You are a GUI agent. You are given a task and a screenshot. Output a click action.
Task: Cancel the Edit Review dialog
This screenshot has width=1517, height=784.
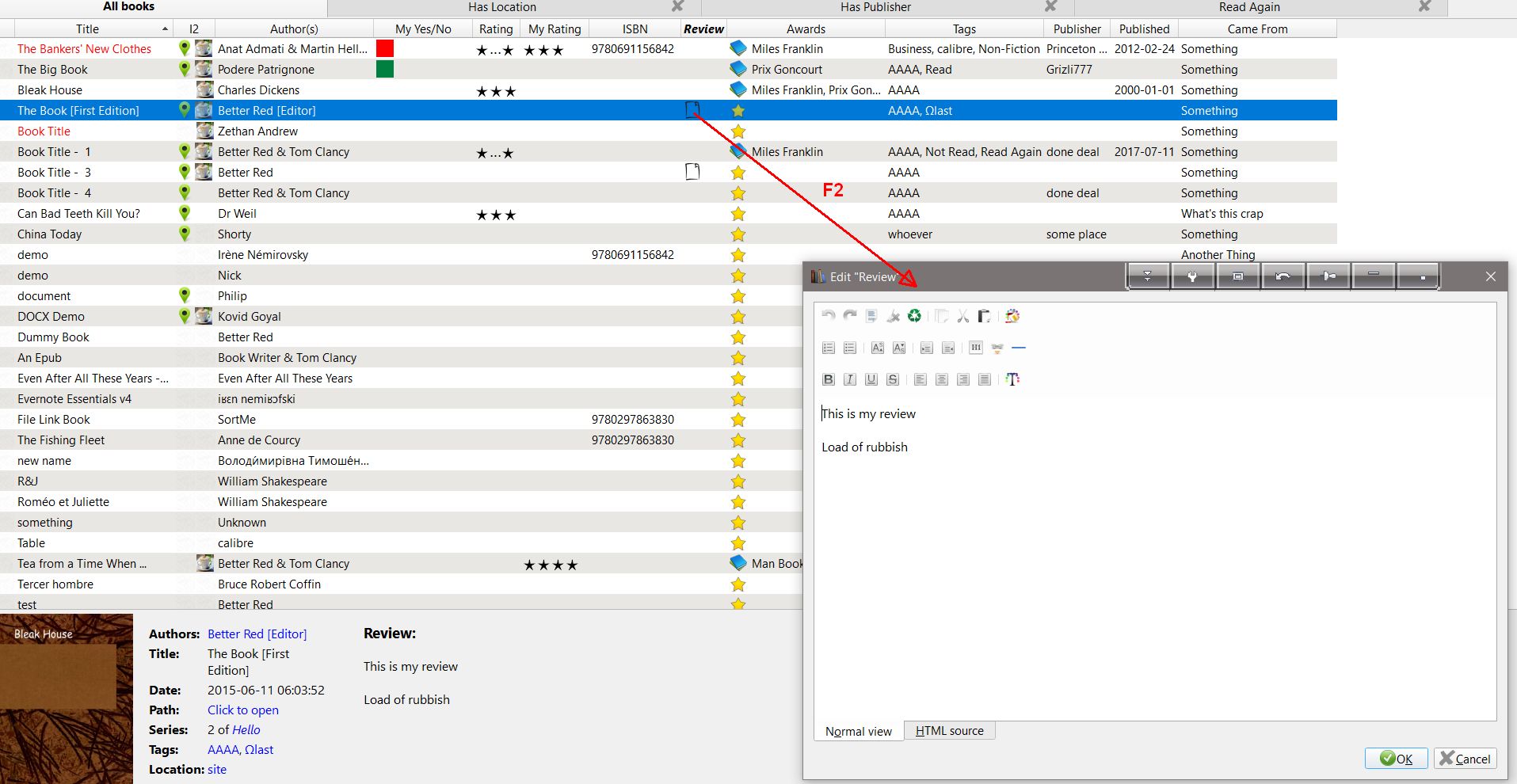tap(1465, 759)
